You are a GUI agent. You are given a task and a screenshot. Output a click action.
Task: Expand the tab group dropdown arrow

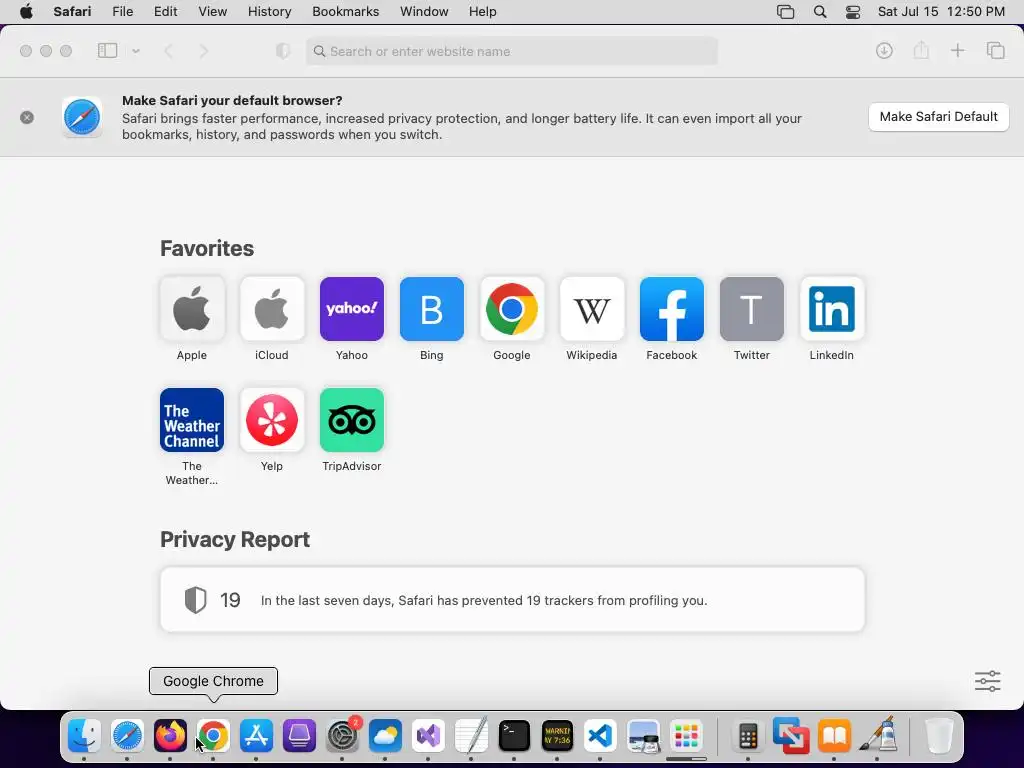136,51
